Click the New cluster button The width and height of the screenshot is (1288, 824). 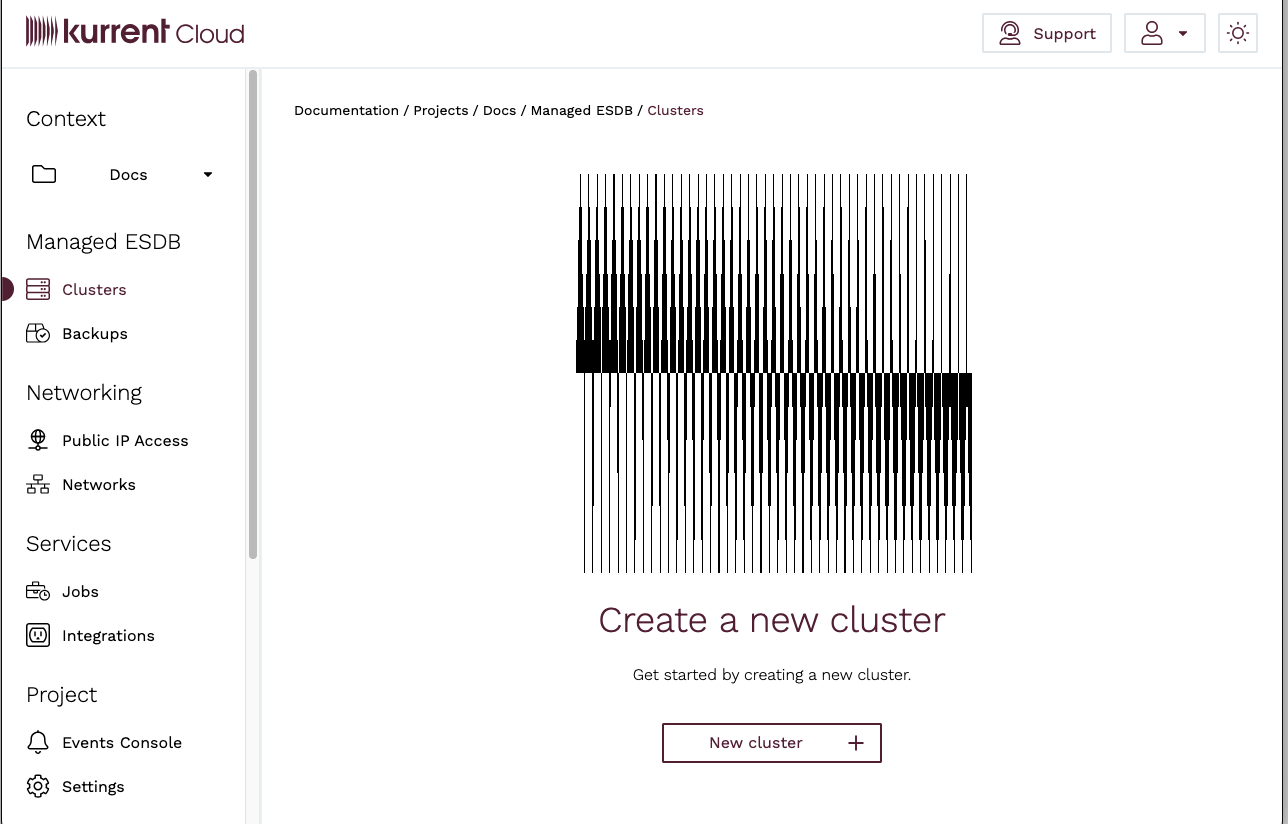point(771,743)
